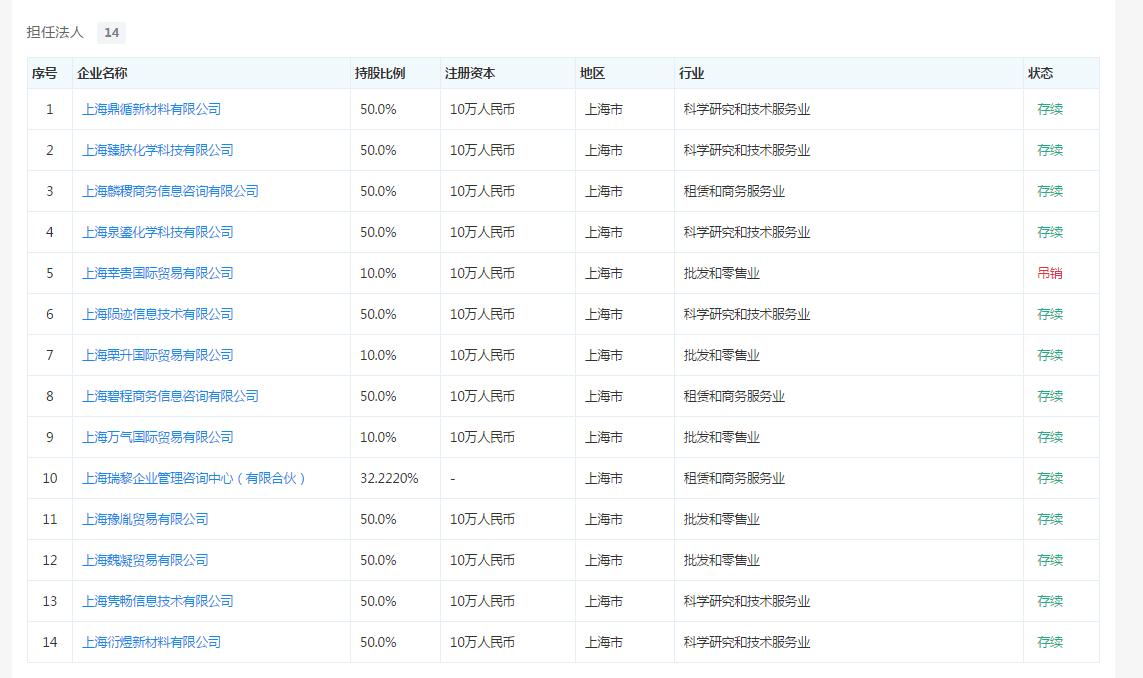Open 上海鼎偱新材料有限公司 company details
The image size is (1143, 678).
(150, 109)
